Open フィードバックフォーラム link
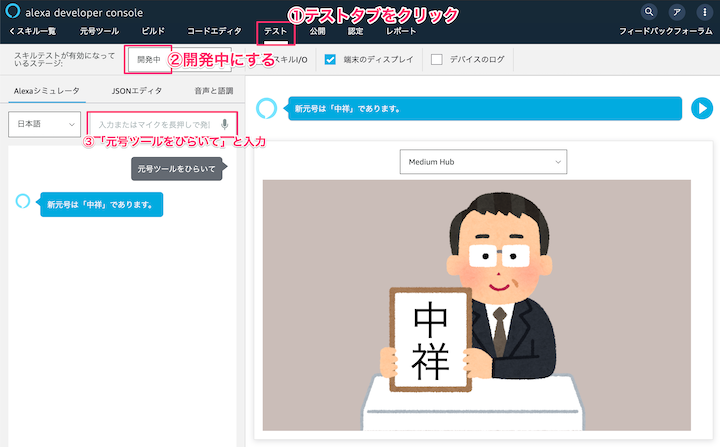 (x=665, y=31)
